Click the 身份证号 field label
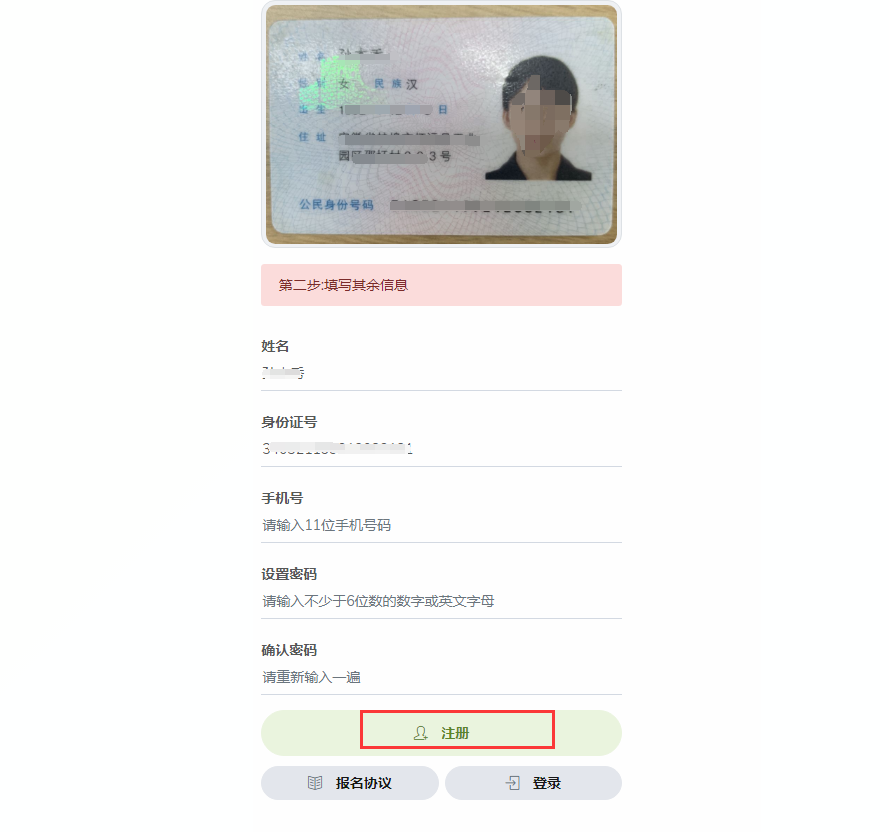 pyautogui.click(x=289, y=422)
